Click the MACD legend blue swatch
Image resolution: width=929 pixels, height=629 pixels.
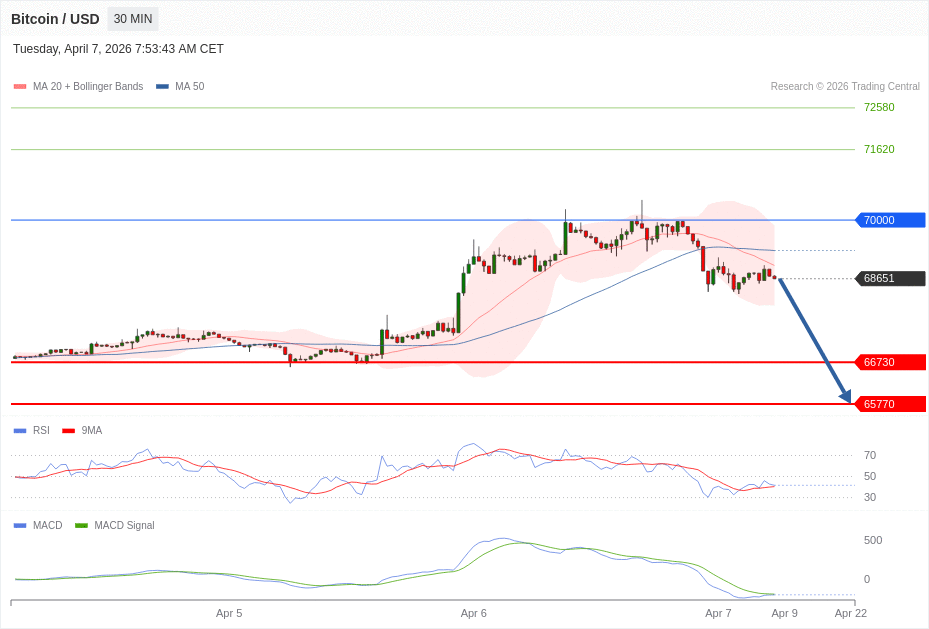(x=20, y=526)
